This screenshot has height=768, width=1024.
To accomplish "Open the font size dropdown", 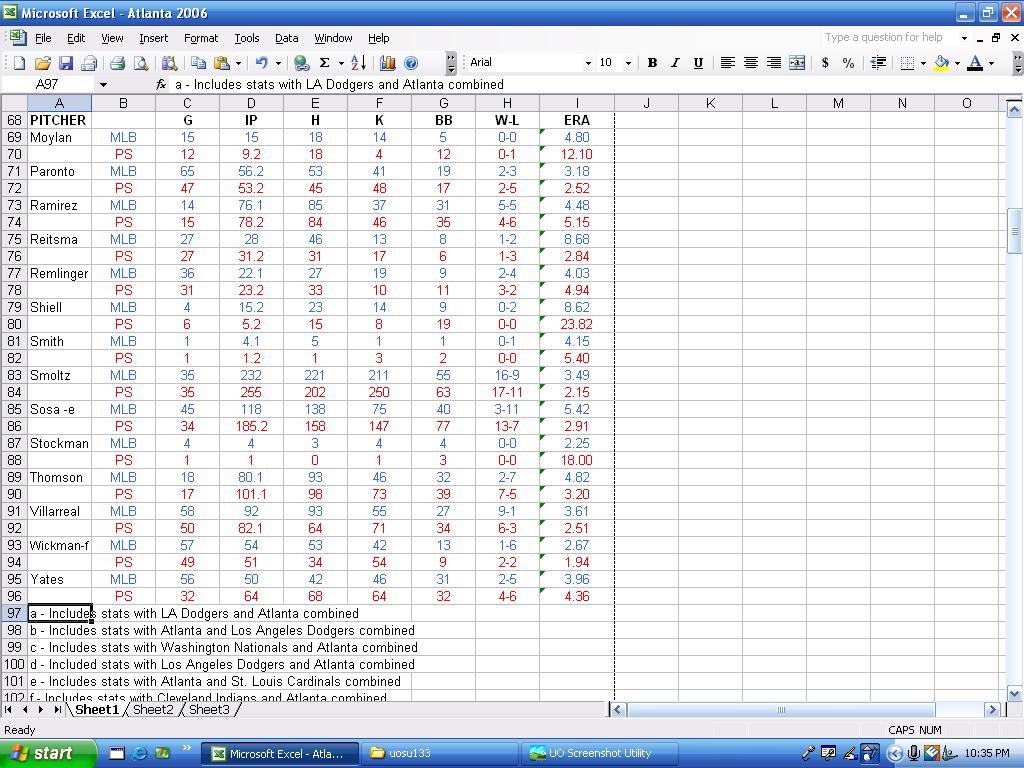I will [x=628, y=63].
